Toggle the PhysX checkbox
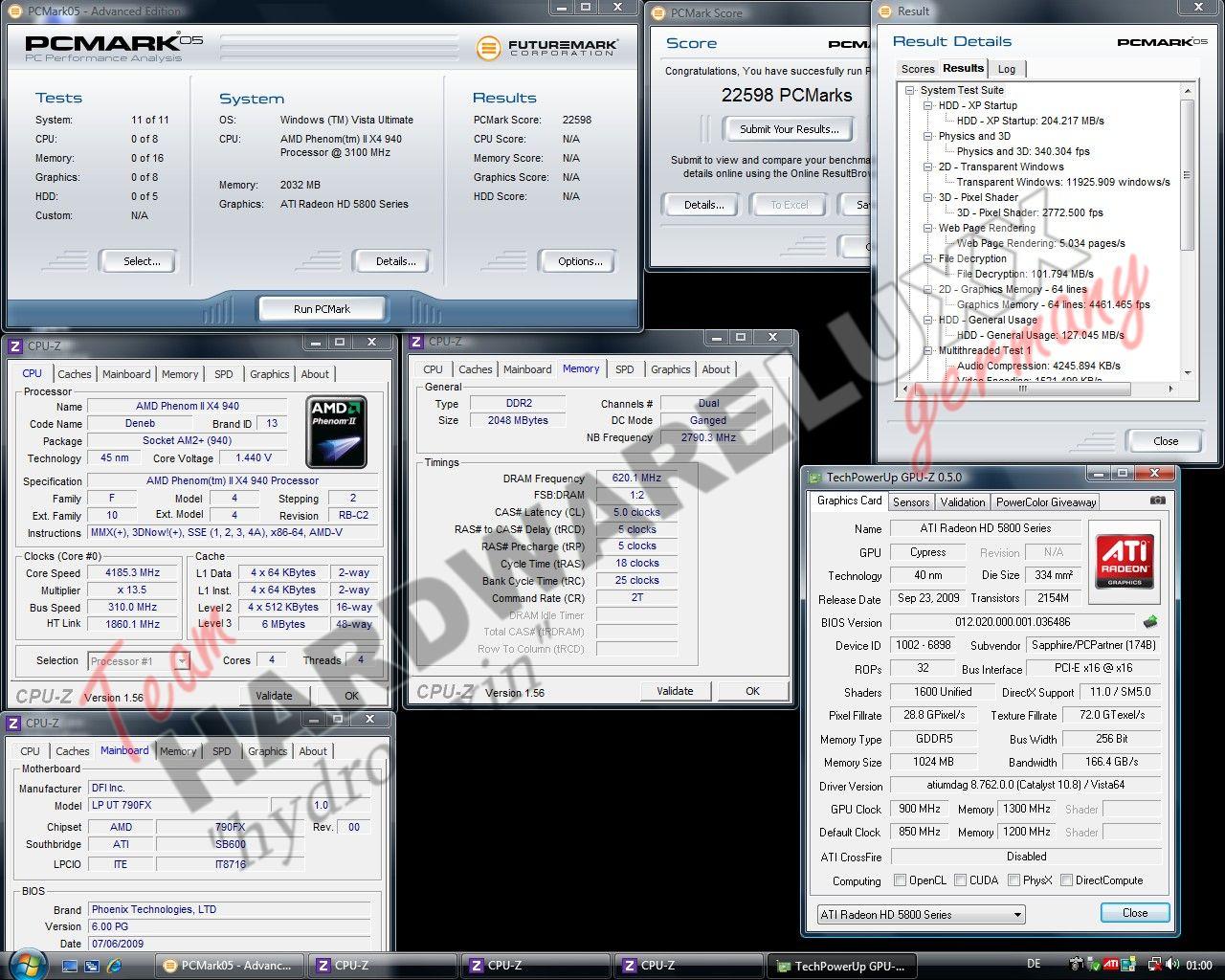 (1013, 880)
